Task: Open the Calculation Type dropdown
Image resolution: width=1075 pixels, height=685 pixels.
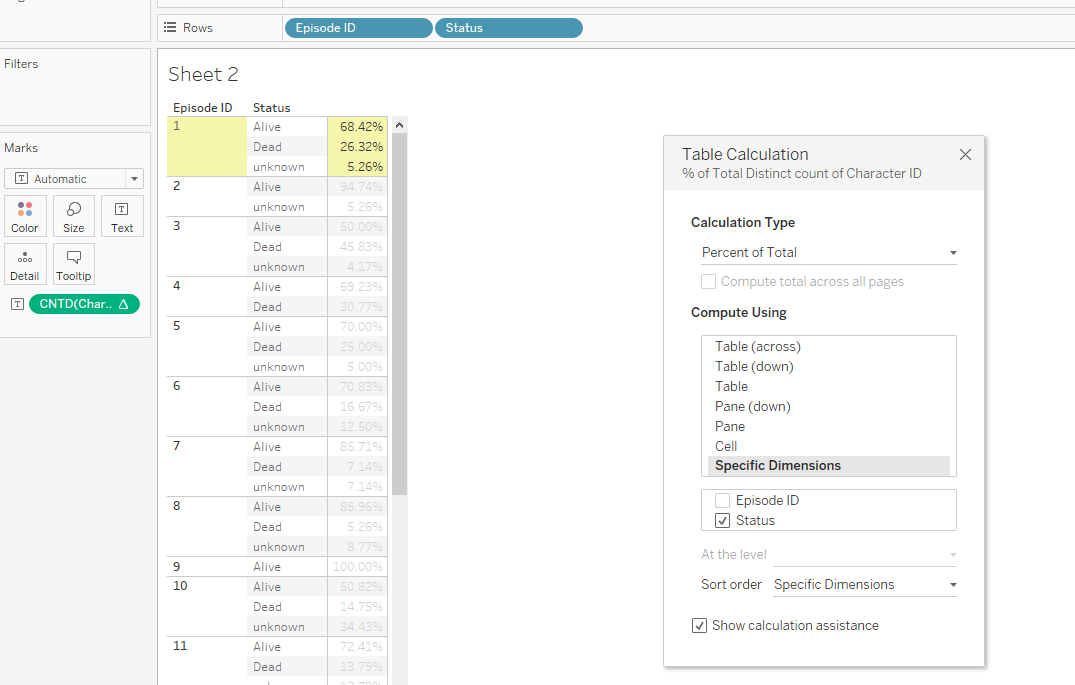Action: 828,253
